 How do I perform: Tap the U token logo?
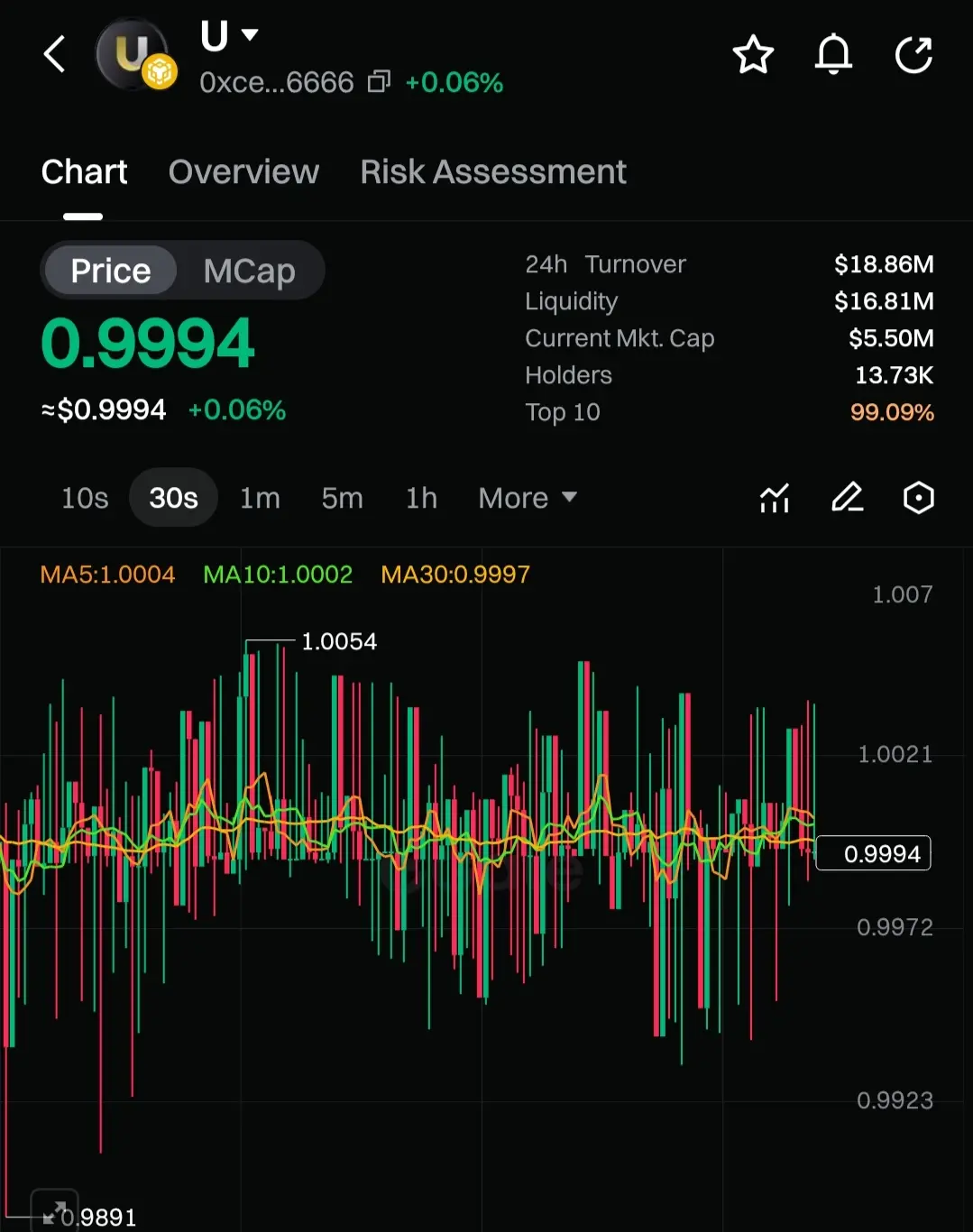(134, 54)
